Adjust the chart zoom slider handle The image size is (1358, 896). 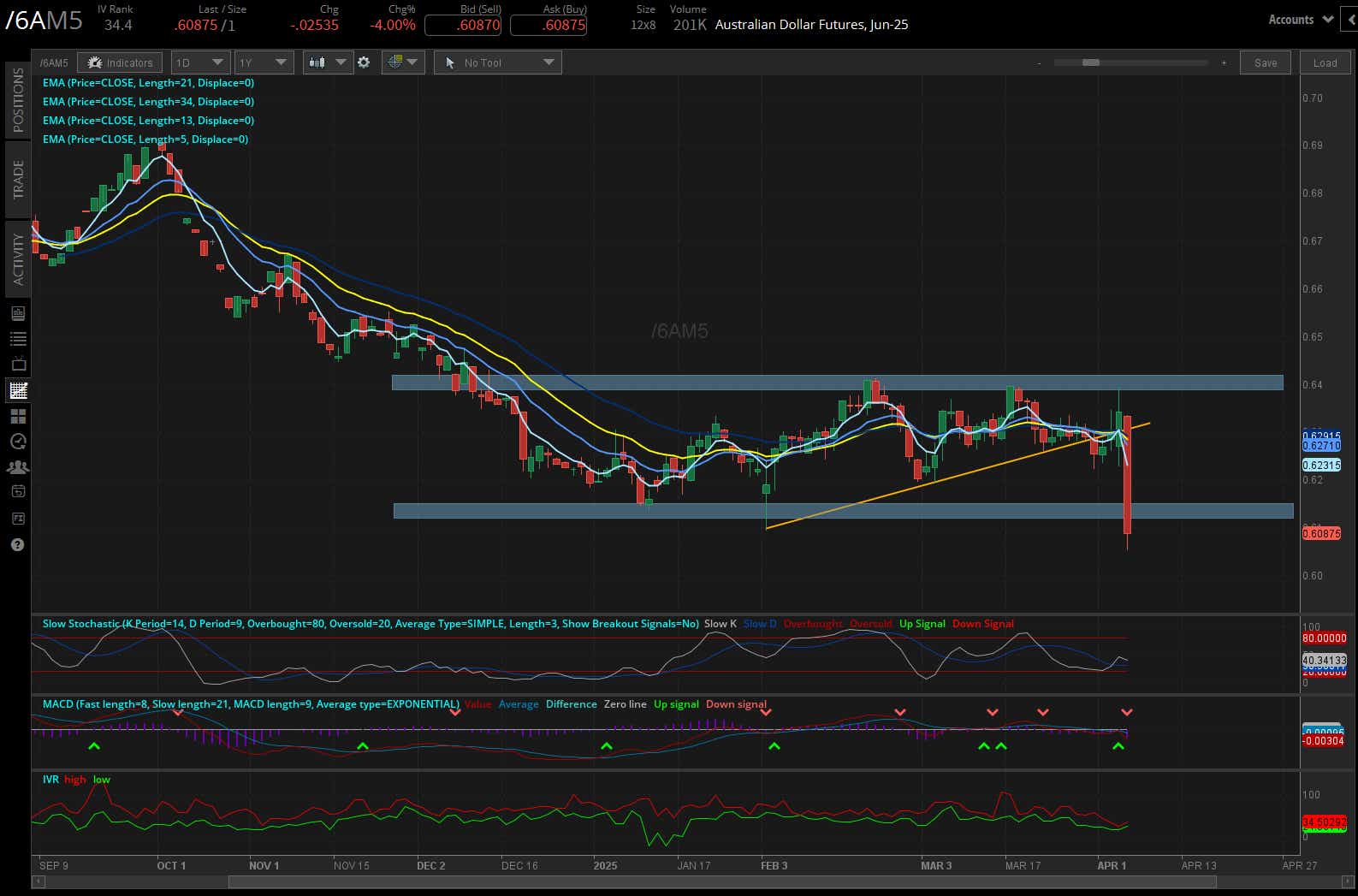[1091, 62]
